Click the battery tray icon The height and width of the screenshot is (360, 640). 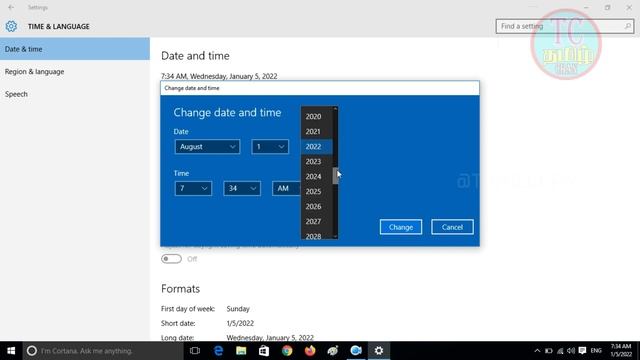point(549,351)
